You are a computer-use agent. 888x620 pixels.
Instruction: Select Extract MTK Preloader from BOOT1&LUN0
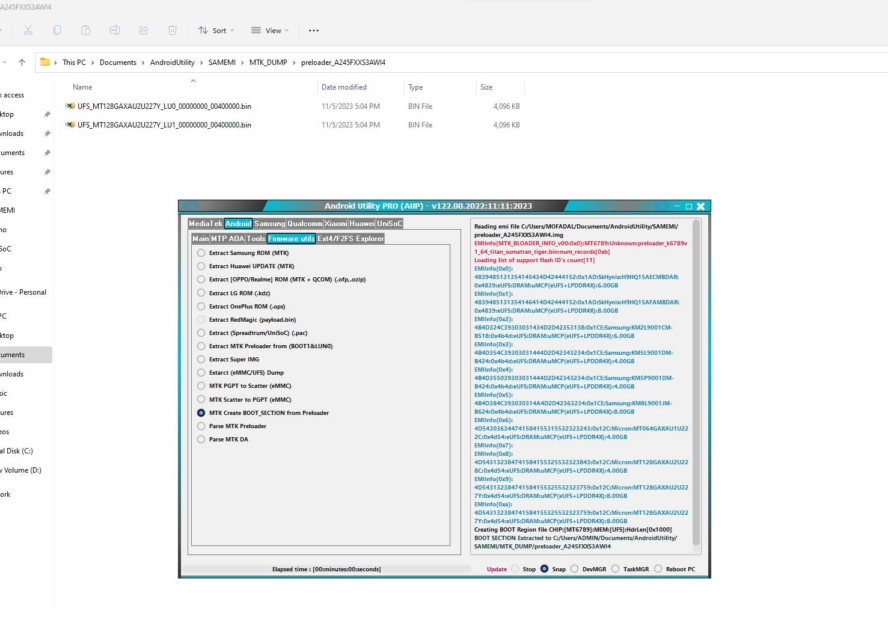tap(201, 346)
